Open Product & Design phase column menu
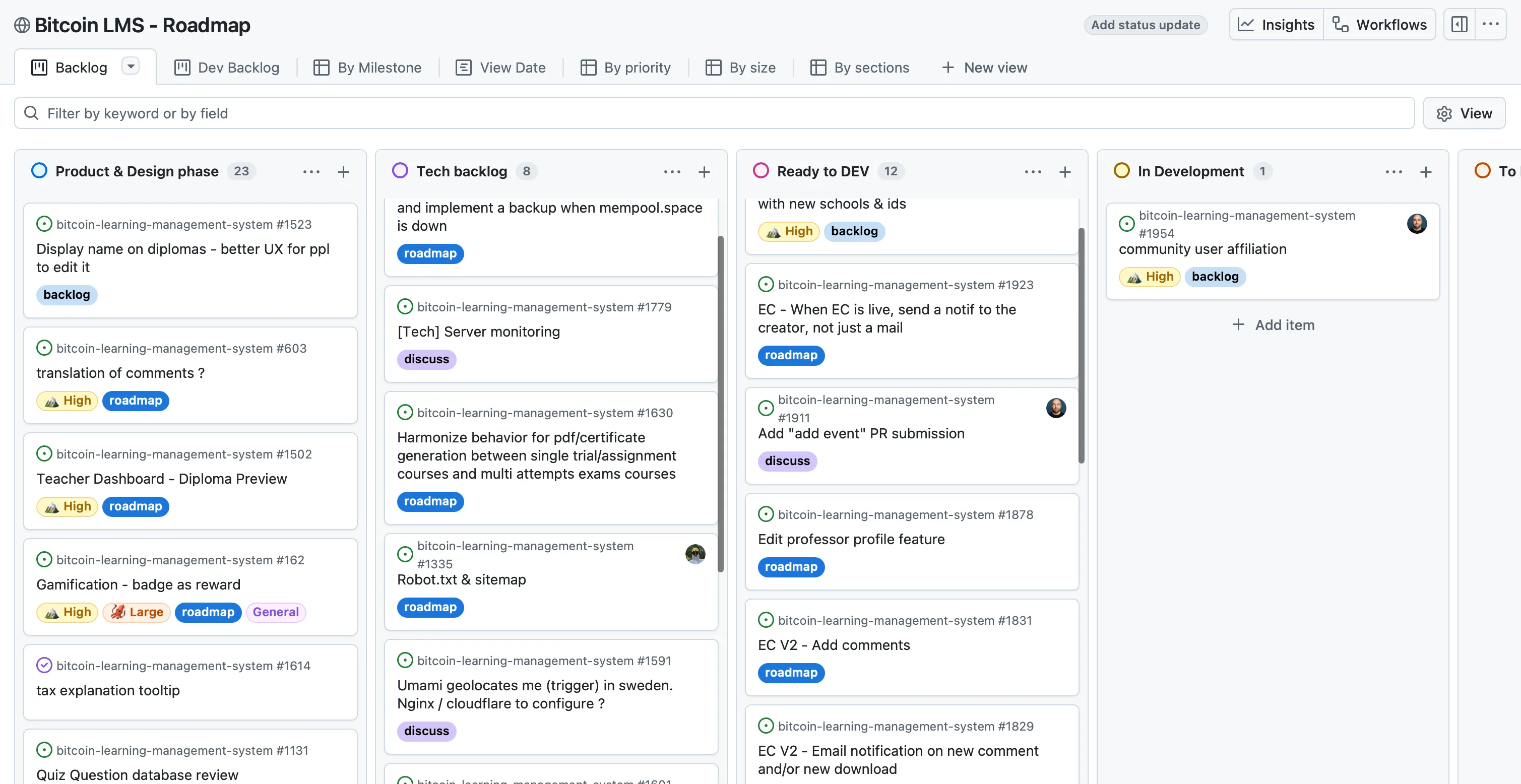 [x=311, y=172]
